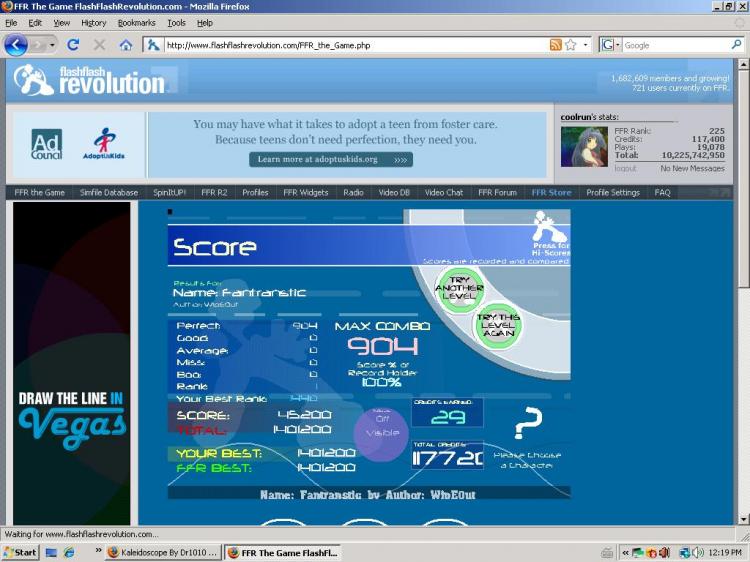The height and width of the screenshot is (562, 750).
Task: Choose a character via the question mark
Action: click(x=528, y=423)
